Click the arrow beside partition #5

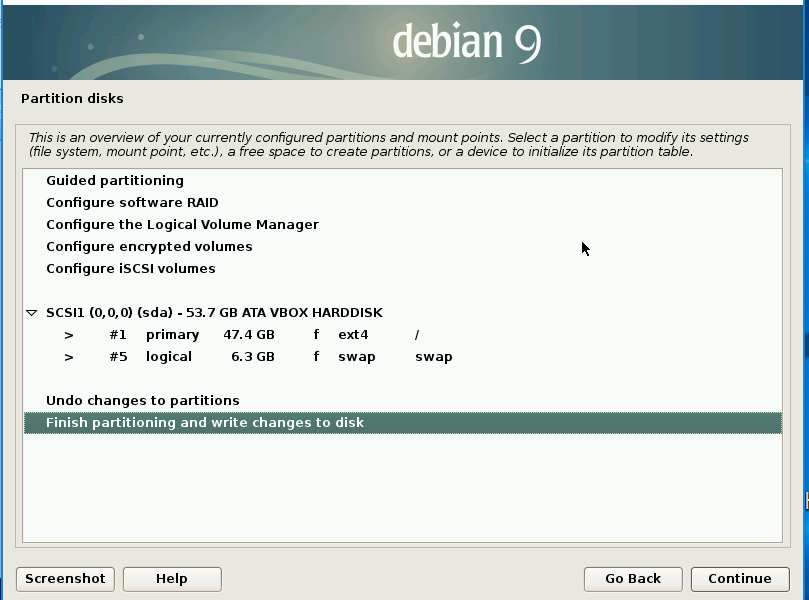(69, 357)
